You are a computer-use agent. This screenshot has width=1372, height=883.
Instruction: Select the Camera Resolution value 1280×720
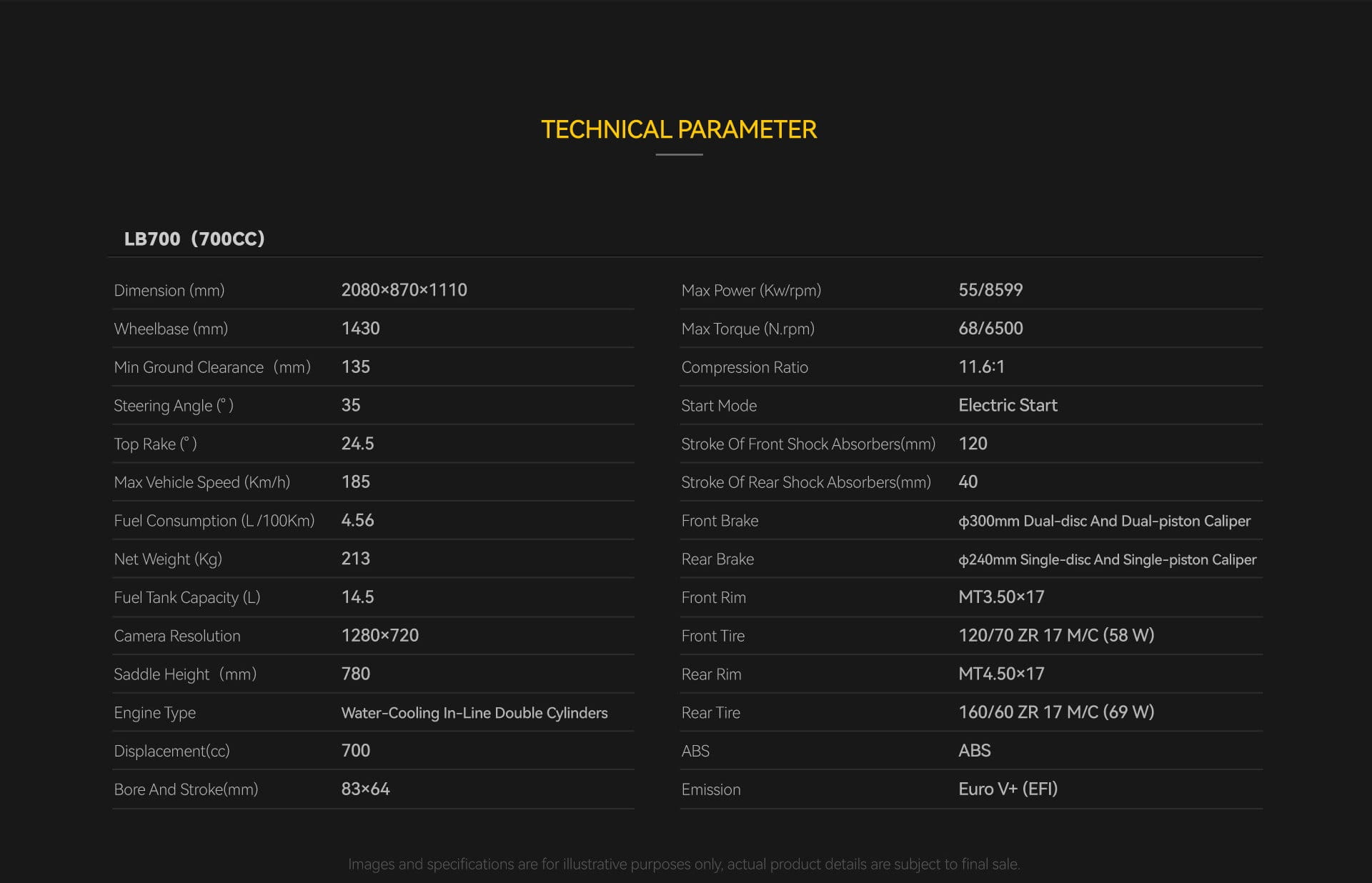point(379,635)
